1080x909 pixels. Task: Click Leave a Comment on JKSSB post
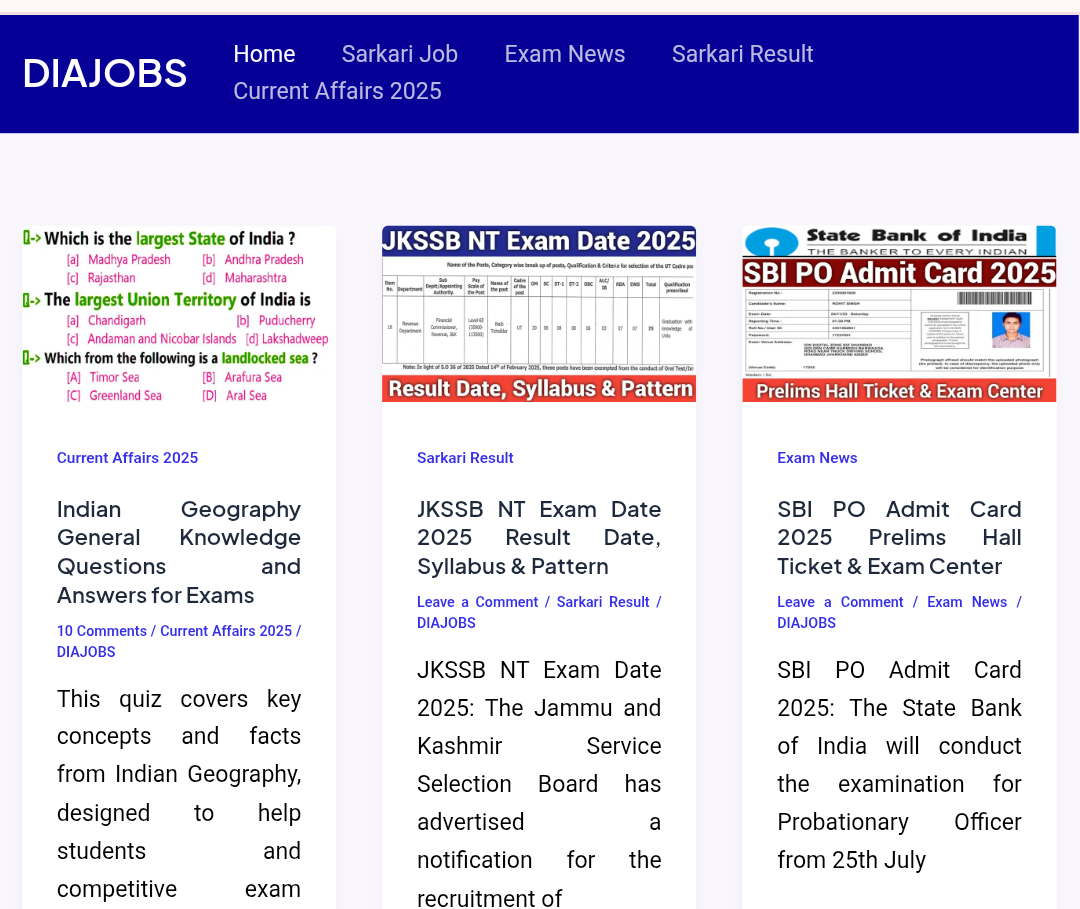coord(477,602)
